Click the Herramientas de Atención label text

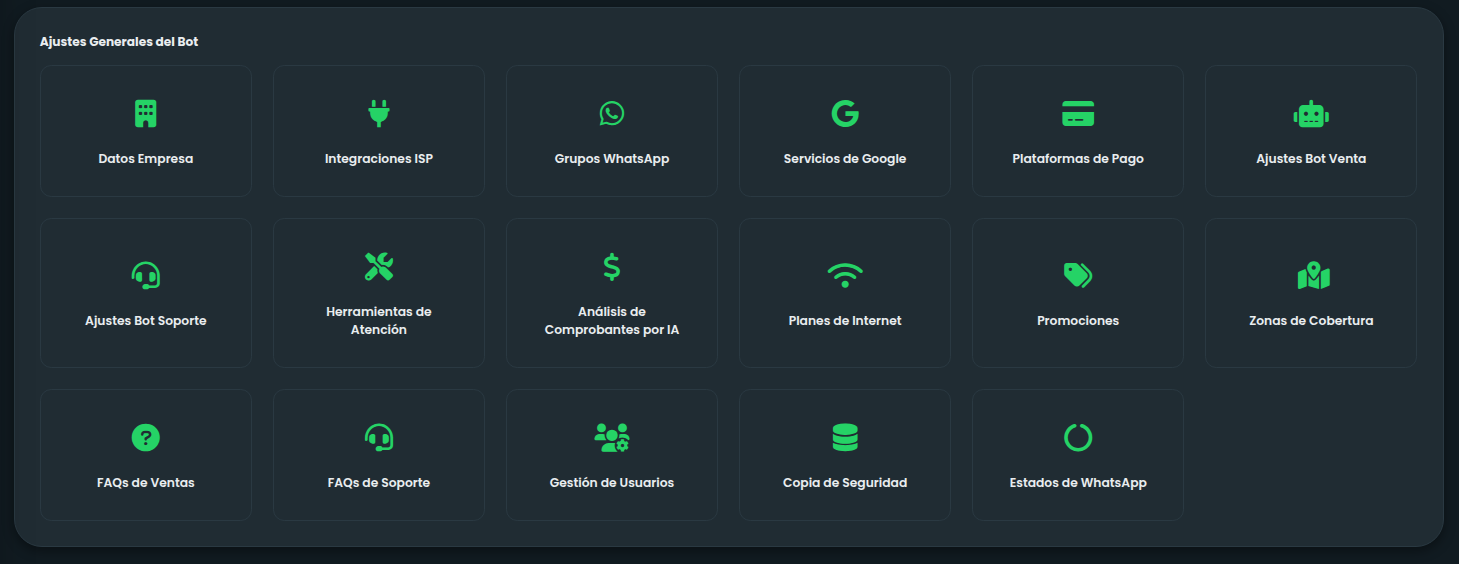379,321
